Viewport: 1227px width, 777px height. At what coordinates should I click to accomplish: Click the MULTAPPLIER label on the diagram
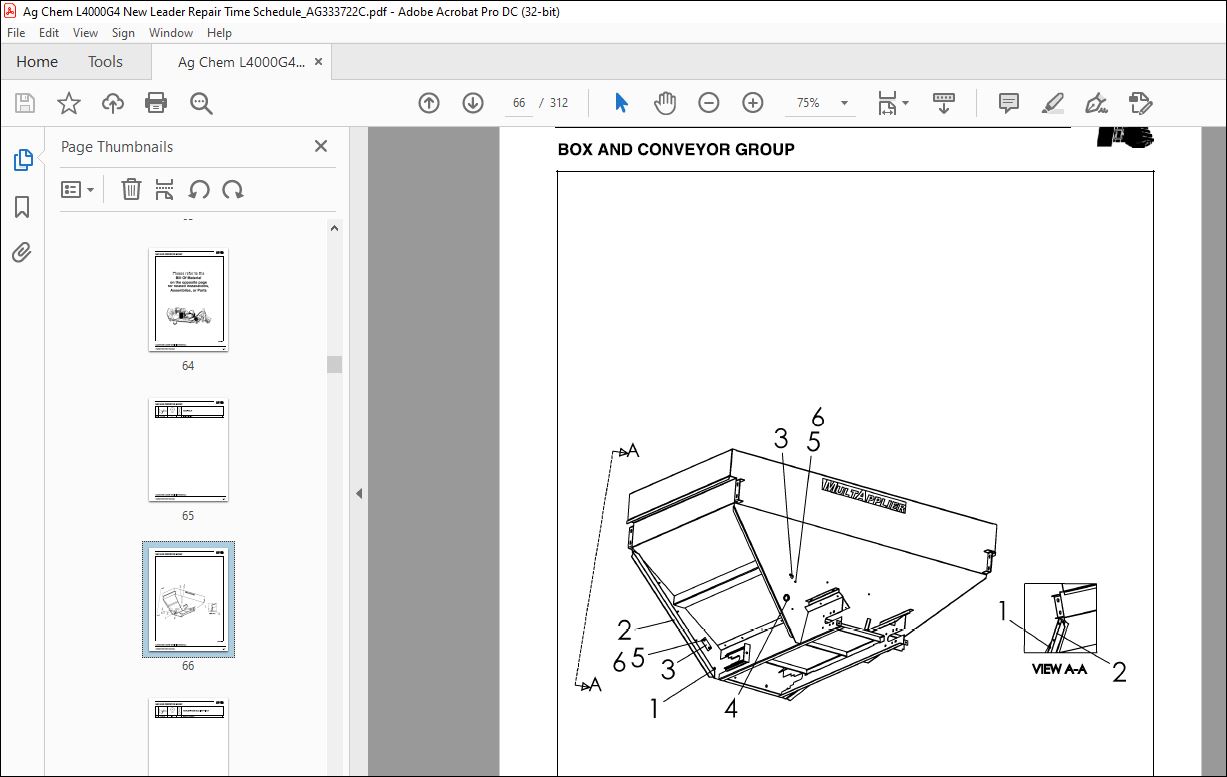(x=863, y=495)
